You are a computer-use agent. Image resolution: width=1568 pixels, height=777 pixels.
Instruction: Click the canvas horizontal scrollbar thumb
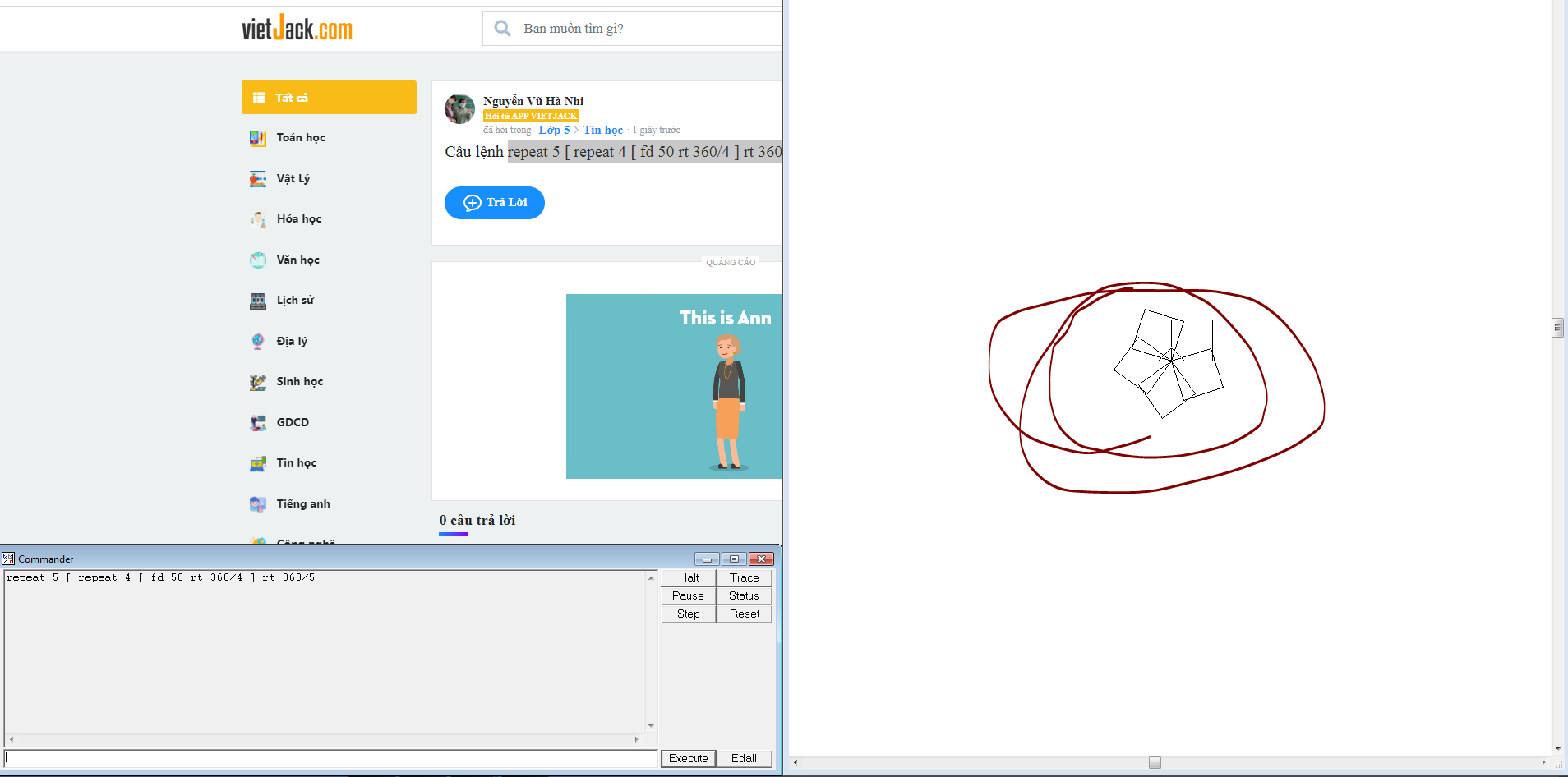(x=1155, y=763)
